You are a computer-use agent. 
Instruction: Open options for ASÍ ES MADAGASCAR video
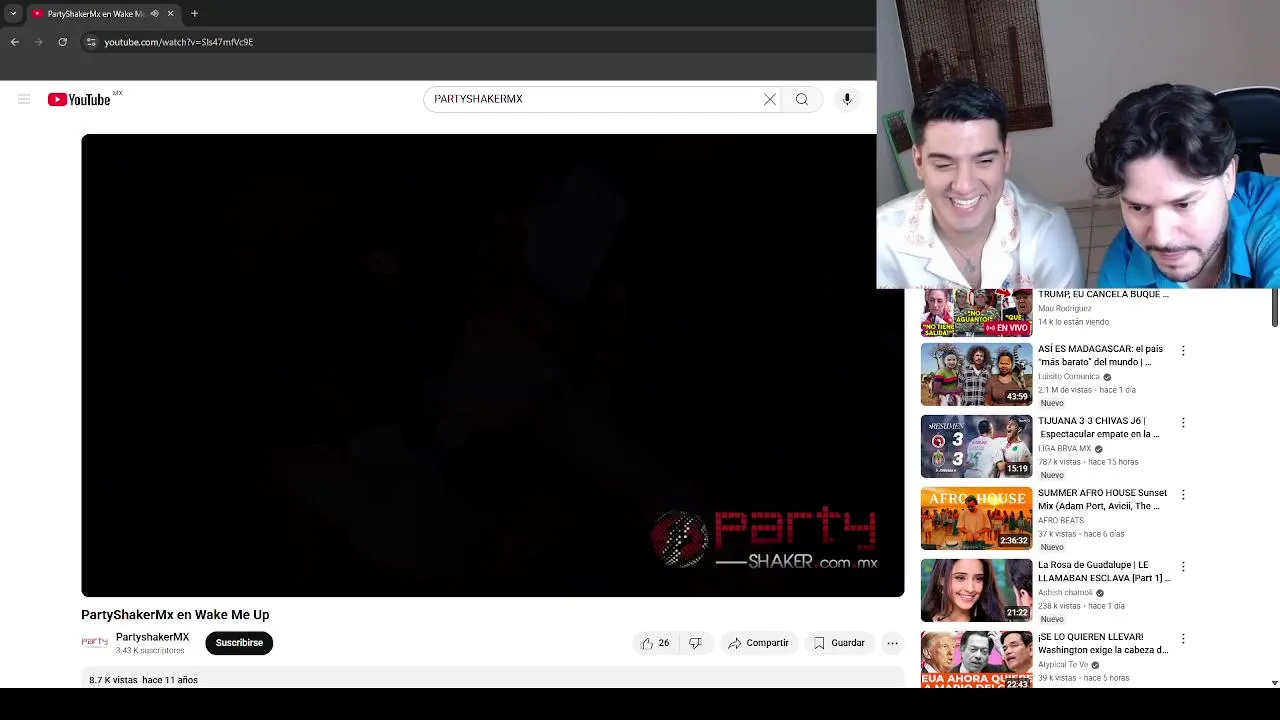tap(1183, 351)
